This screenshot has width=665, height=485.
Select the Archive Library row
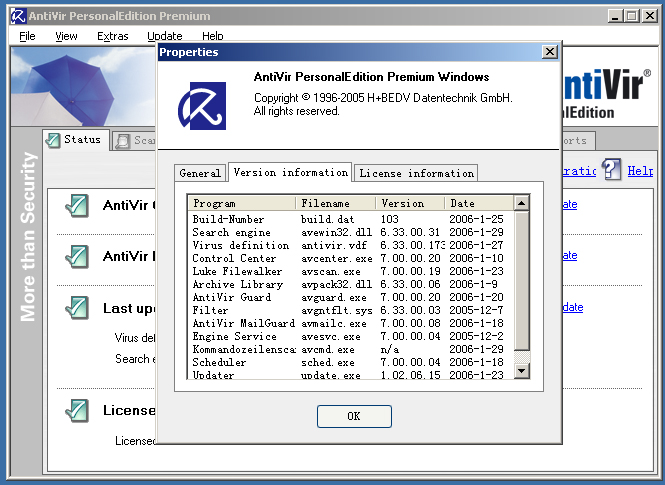[x=351, y=284]
